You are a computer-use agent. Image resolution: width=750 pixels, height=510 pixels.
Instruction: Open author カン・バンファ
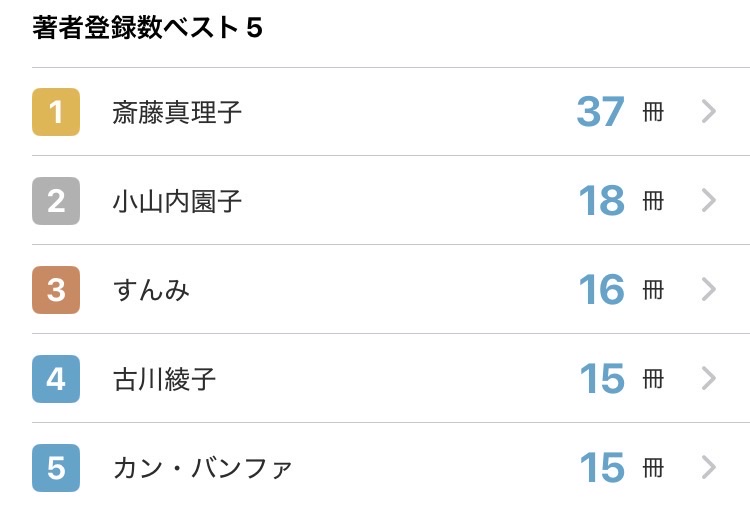202,468
